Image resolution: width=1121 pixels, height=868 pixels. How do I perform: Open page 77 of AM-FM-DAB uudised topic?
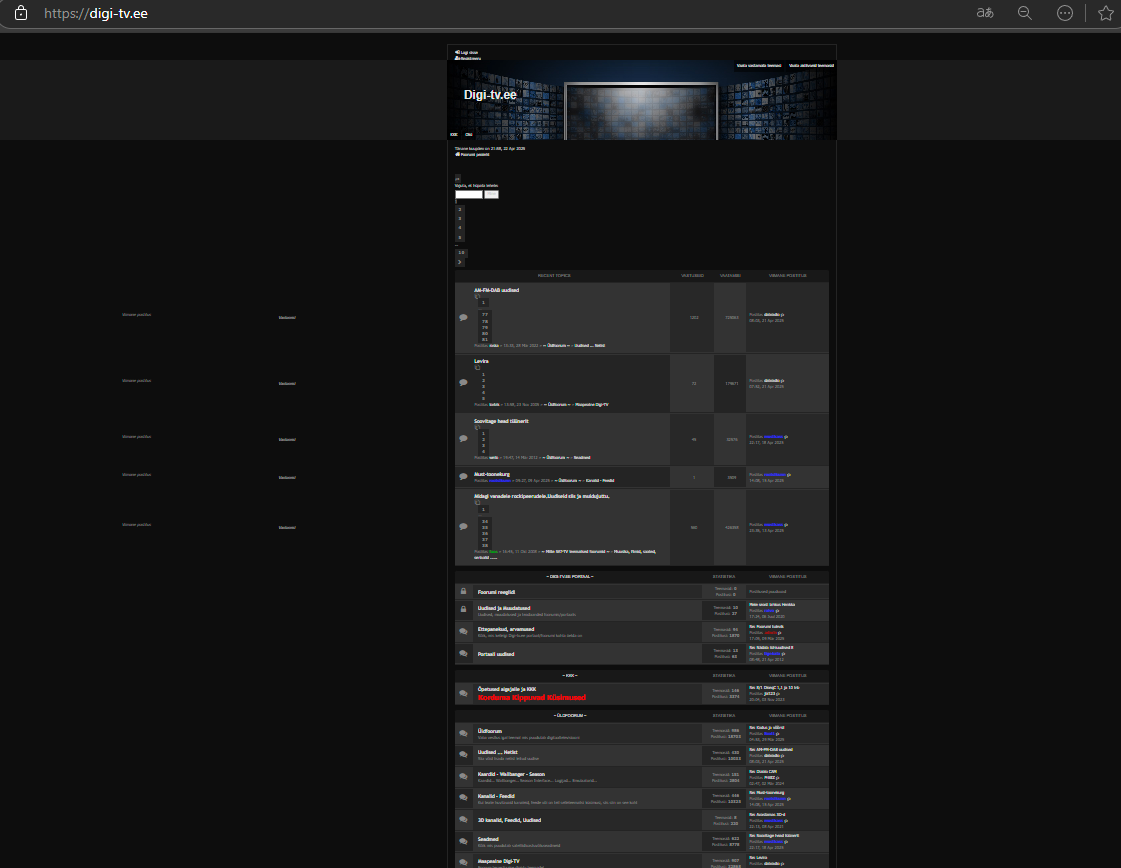click(485, 315)
